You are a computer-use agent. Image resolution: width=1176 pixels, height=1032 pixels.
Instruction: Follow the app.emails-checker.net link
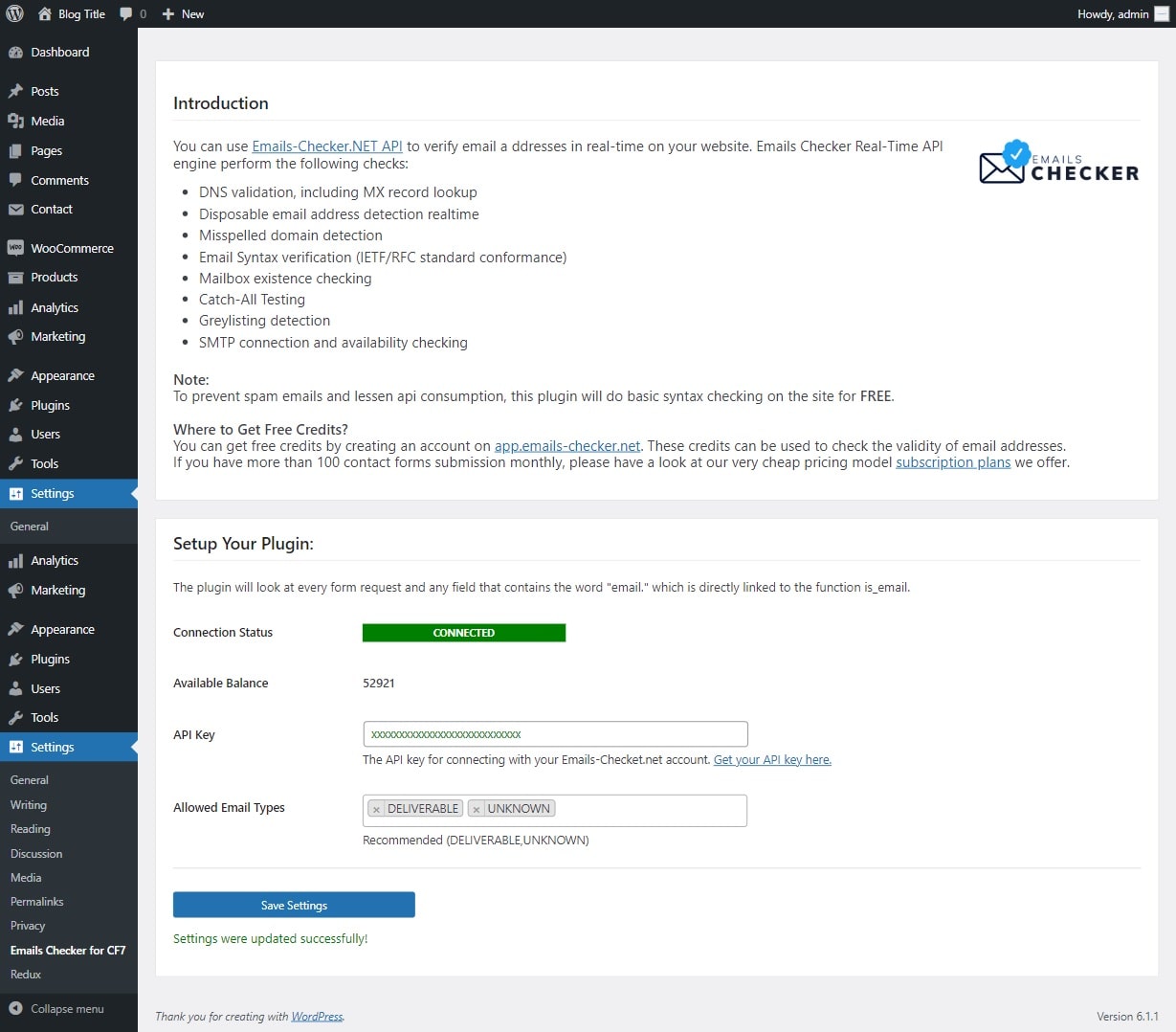[x=567, y=446]
